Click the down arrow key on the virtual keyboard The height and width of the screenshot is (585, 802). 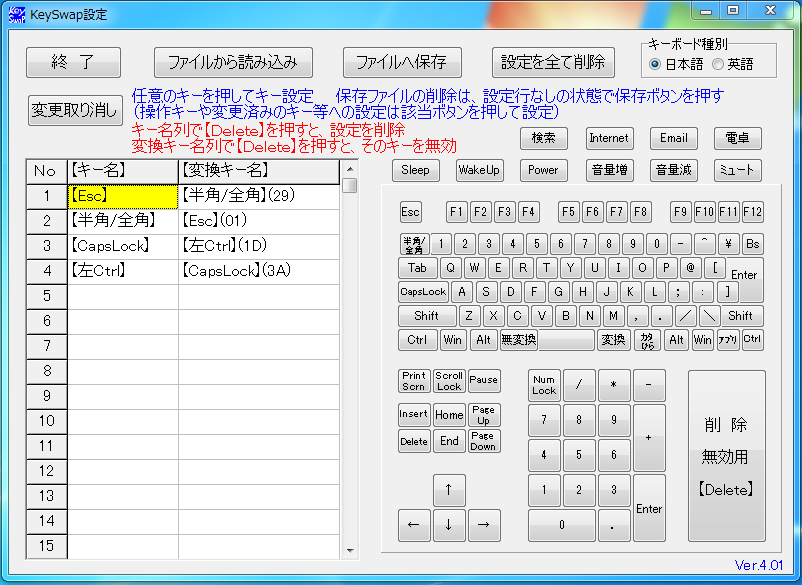[x=449, y=525]
